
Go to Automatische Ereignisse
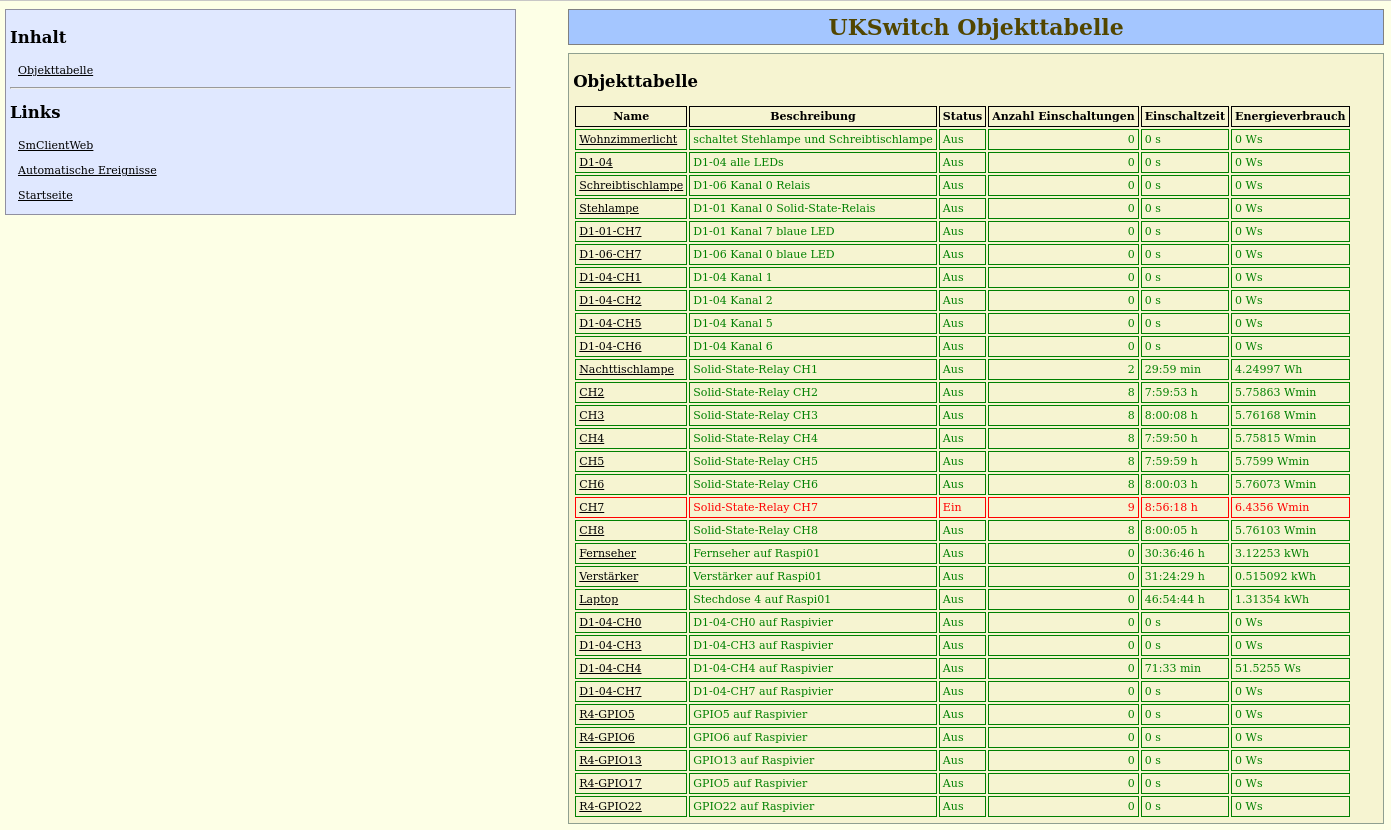pyautogui.click(x=87, y=170)
